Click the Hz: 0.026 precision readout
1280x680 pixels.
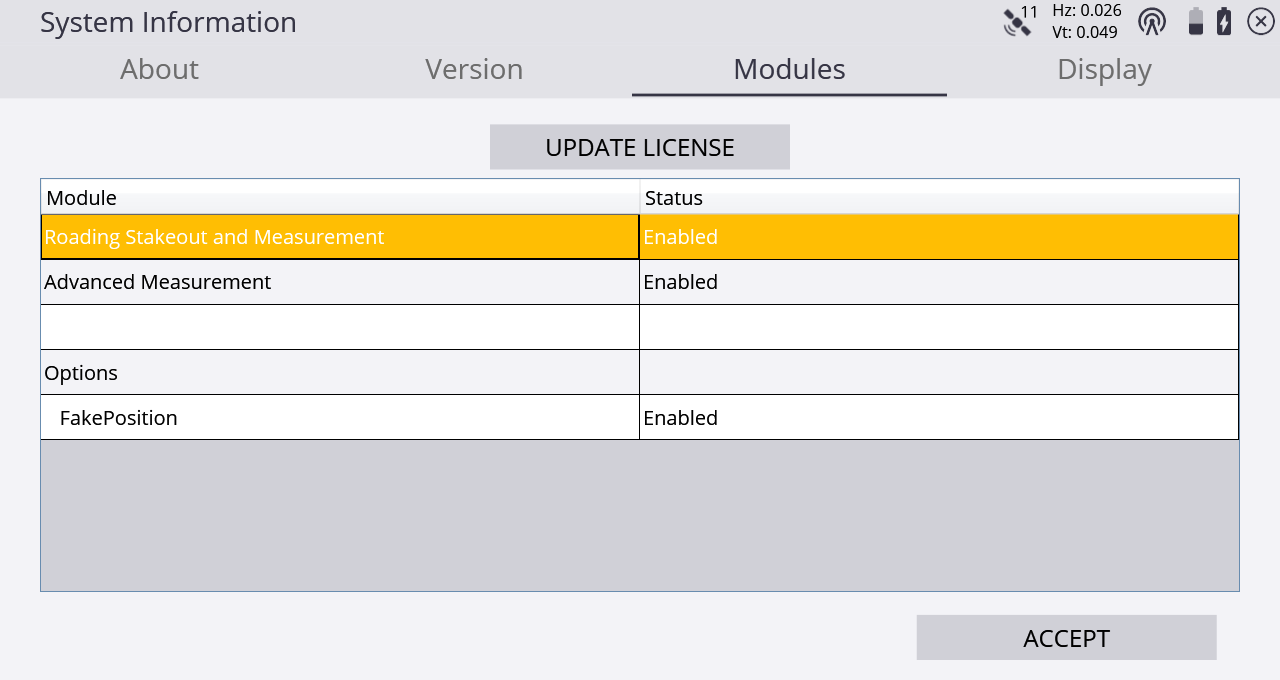[1087, 10]
